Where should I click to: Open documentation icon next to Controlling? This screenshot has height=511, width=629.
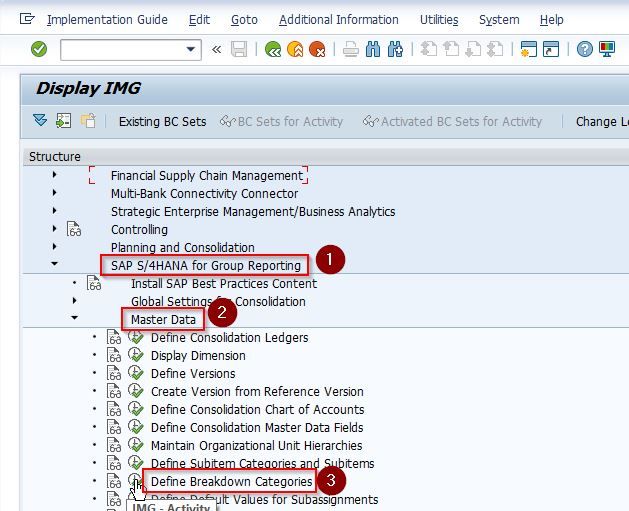[74, 229]
